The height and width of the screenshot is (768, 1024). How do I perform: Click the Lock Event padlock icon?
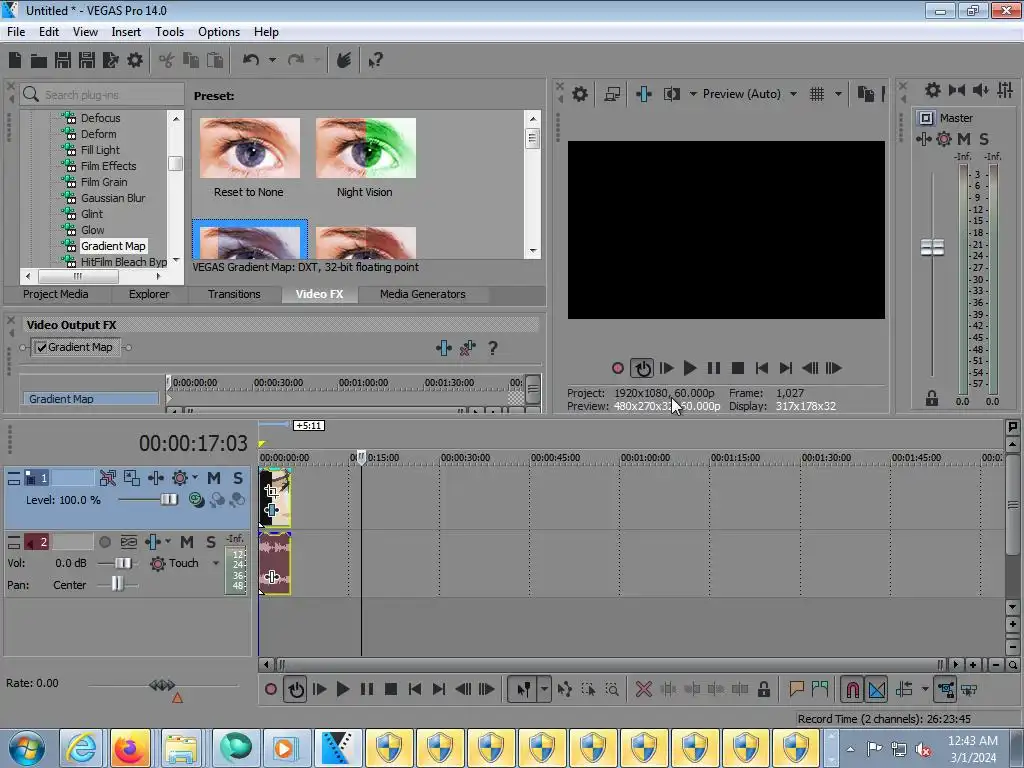(763, 689)
